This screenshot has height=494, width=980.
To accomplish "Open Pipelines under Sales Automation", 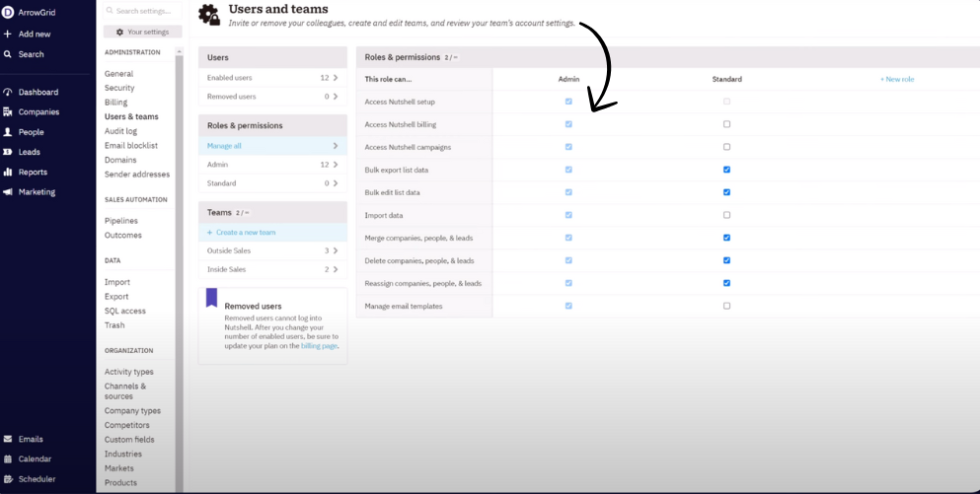I will [121, 221].
